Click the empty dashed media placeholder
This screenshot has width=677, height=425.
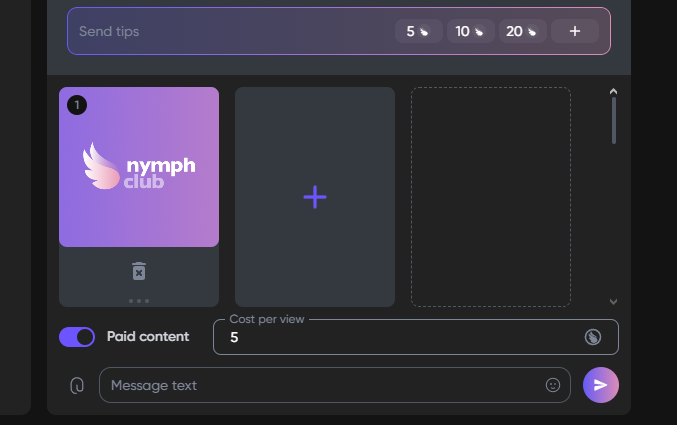click(491, 197)
